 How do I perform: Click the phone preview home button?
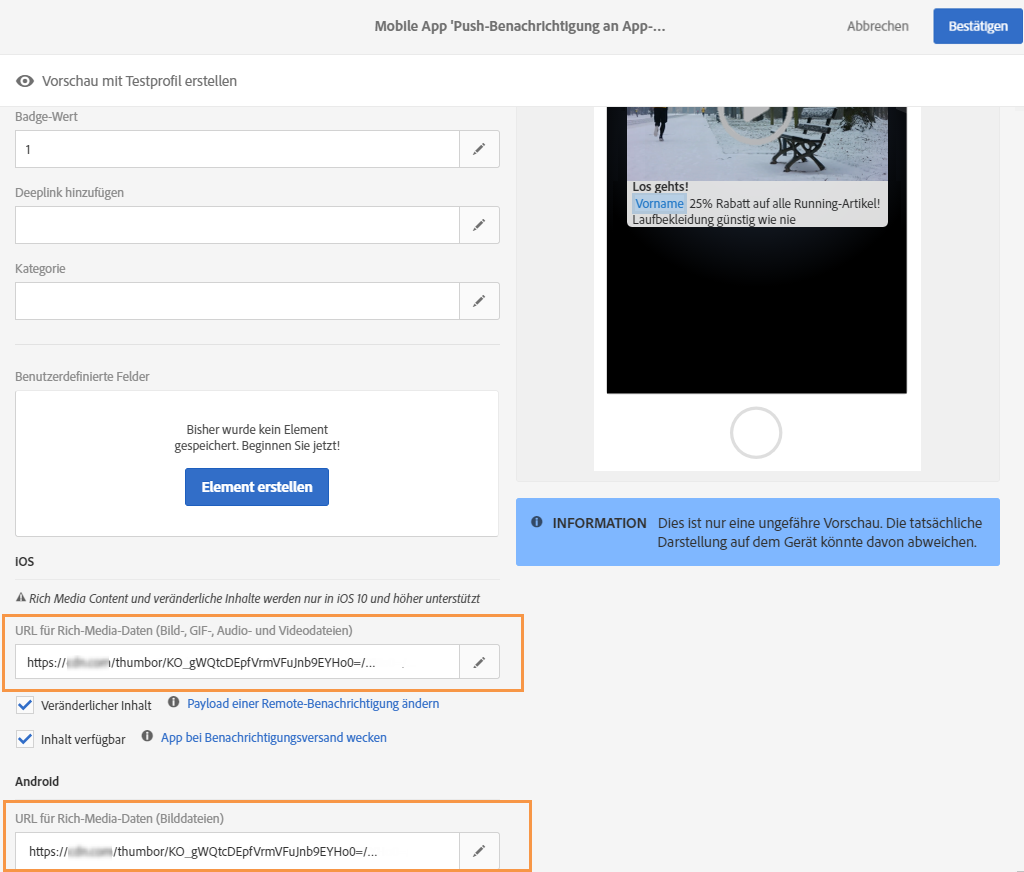(756, 432)
